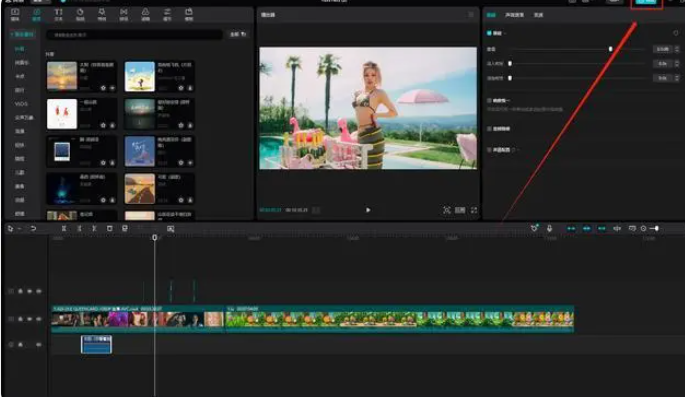Click the split clip tool
Screen dimensions: 685x397
pos(64,228)
